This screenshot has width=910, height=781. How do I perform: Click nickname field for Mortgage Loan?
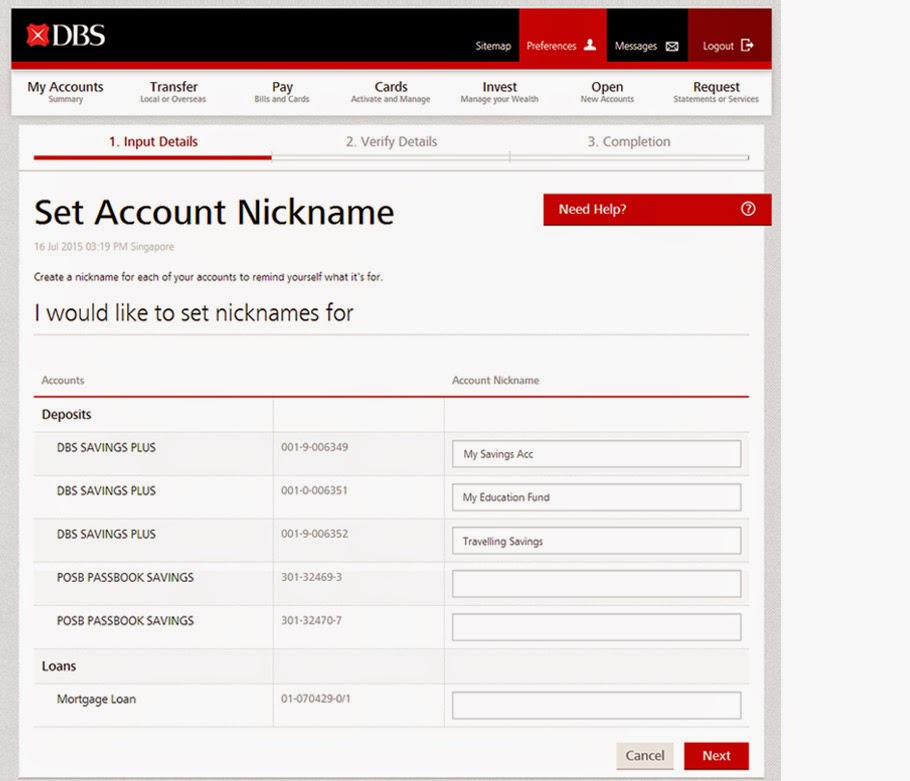pyautogui.click(x=596, y=706)
